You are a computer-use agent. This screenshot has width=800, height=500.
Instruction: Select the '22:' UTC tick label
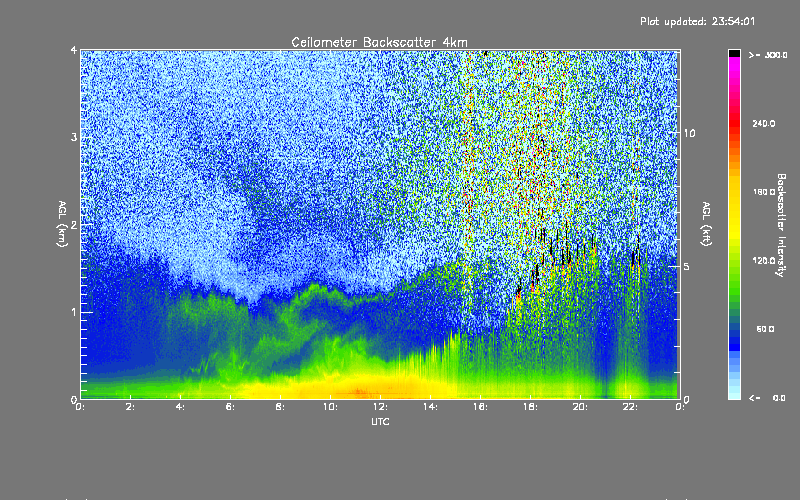click(630, 407)
